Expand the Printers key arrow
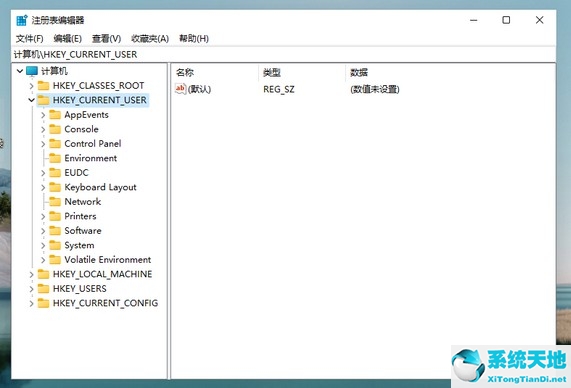 click(x=43, y=216)
